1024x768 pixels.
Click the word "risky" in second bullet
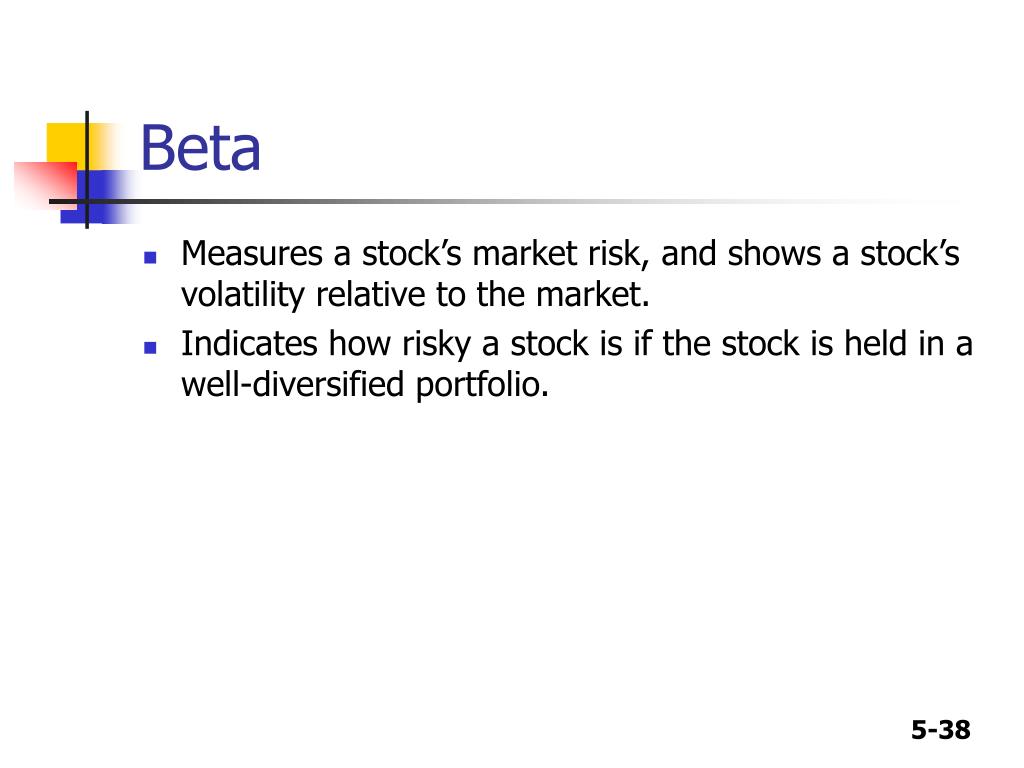click(436, 345)
